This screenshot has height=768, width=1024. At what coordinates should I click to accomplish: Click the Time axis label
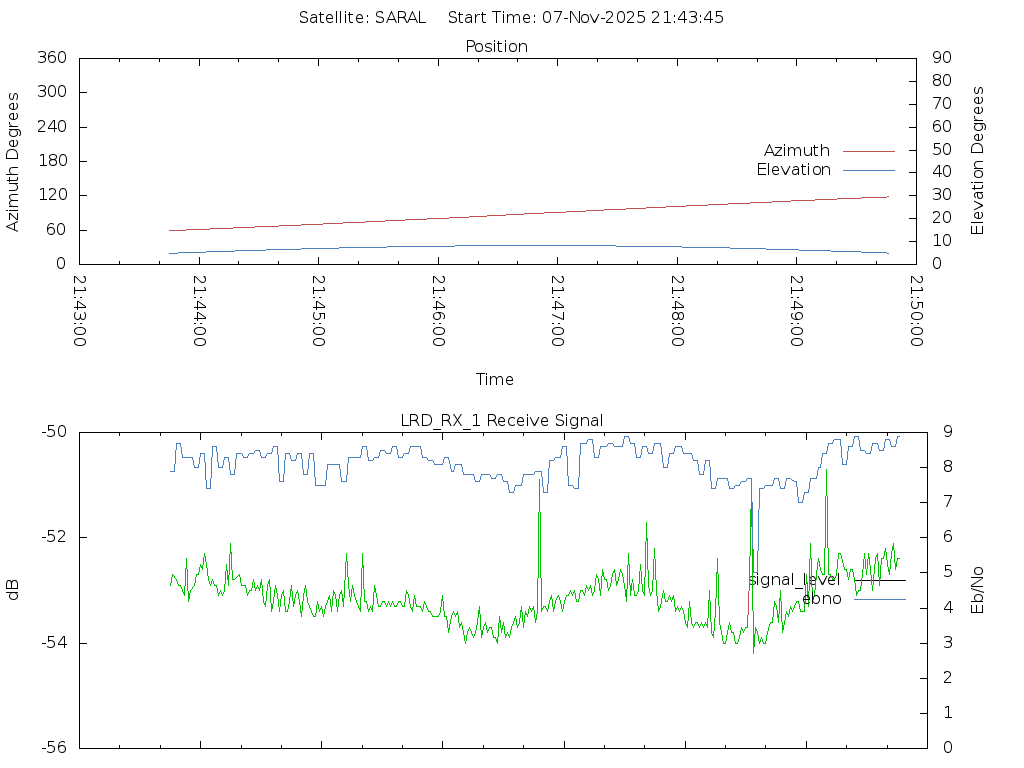point(495,380)
